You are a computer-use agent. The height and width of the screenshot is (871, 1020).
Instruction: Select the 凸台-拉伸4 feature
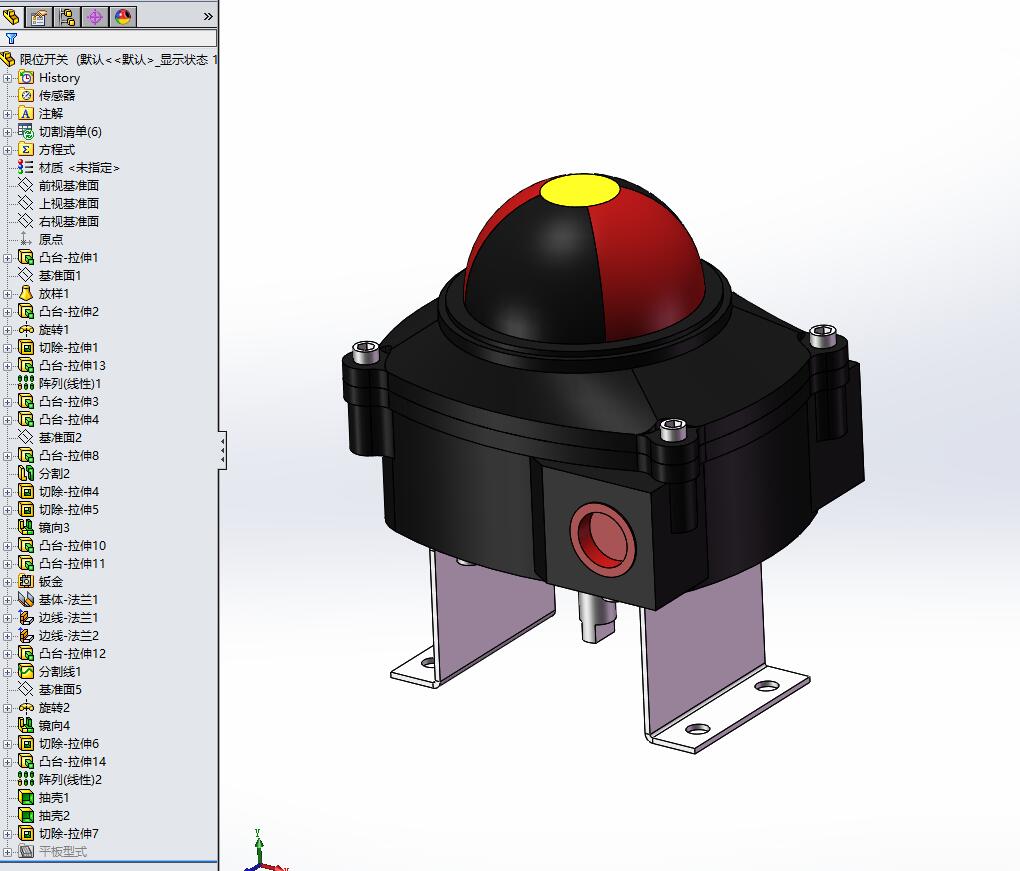[59, 420]
